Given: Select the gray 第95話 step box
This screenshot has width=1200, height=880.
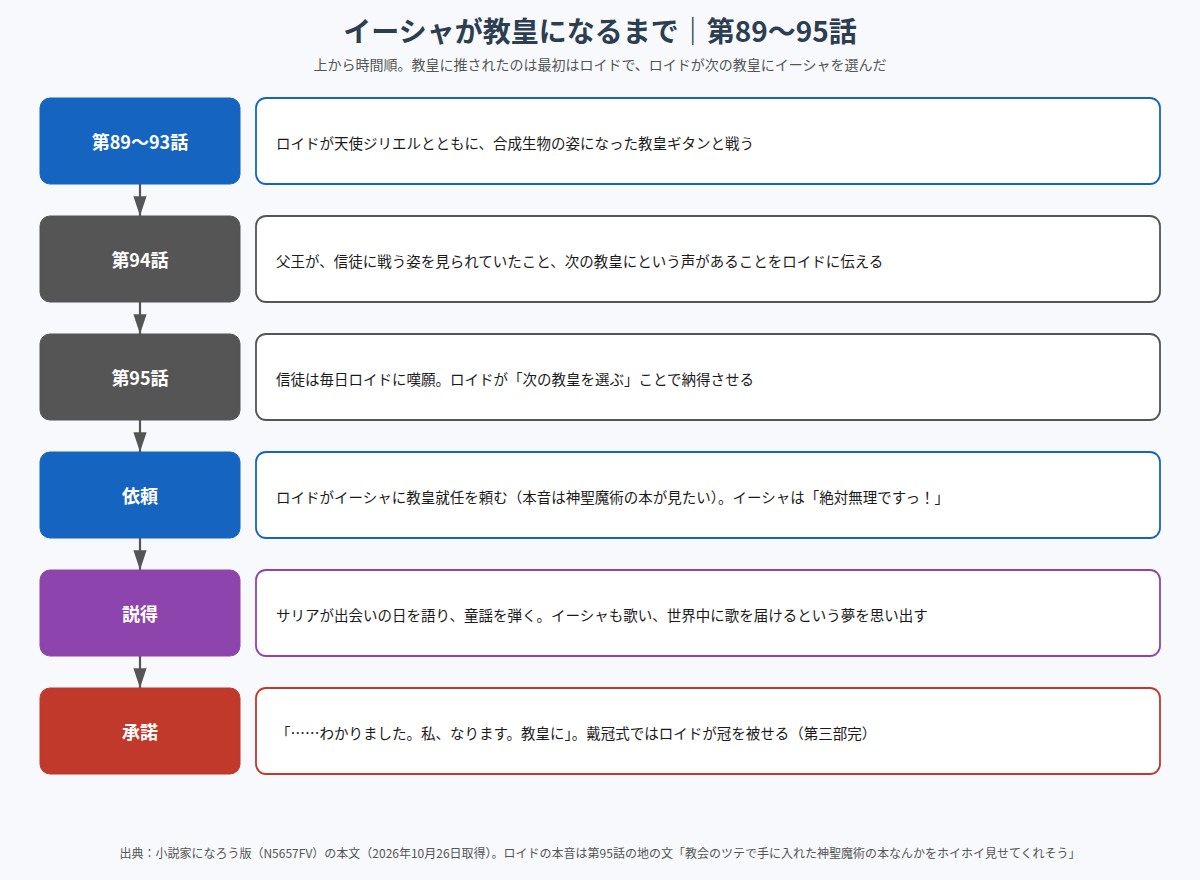Looking at the screenshot, I should [140, 377].
